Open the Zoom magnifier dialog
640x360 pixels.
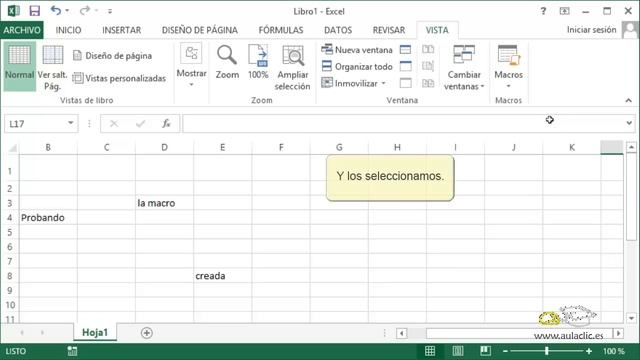click(227, 62)
